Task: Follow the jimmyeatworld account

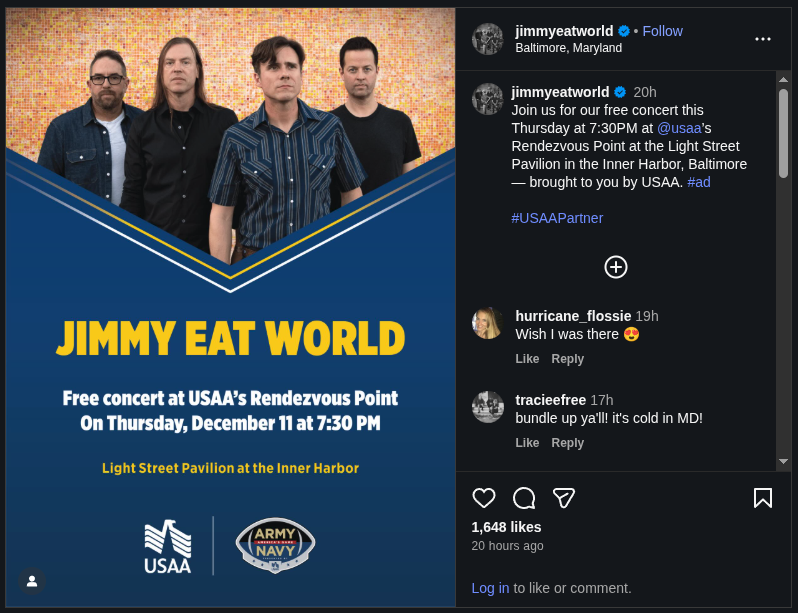Action: [x=662, y=31]
